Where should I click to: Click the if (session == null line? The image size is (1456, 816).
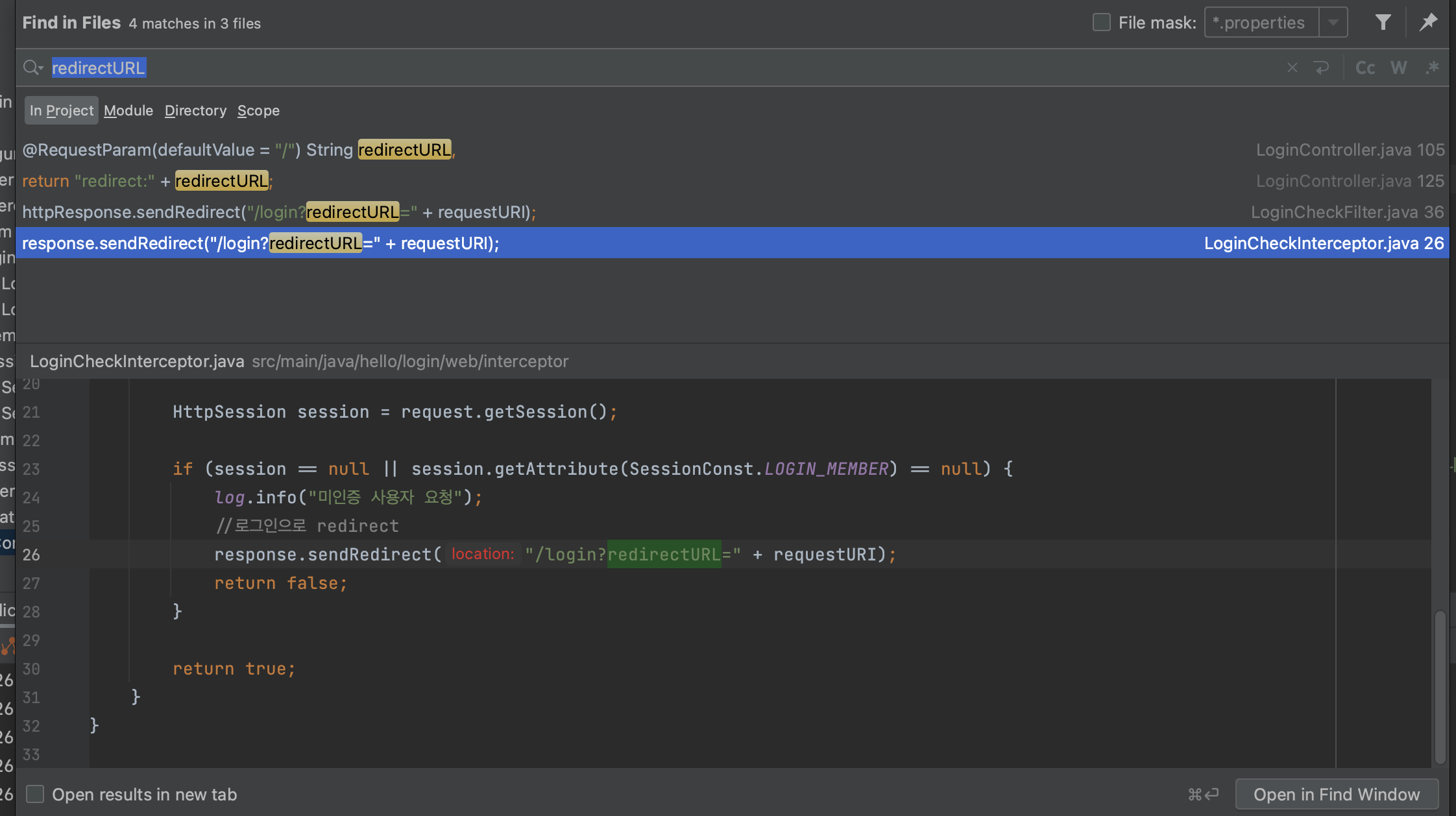(x=592, y=469)
